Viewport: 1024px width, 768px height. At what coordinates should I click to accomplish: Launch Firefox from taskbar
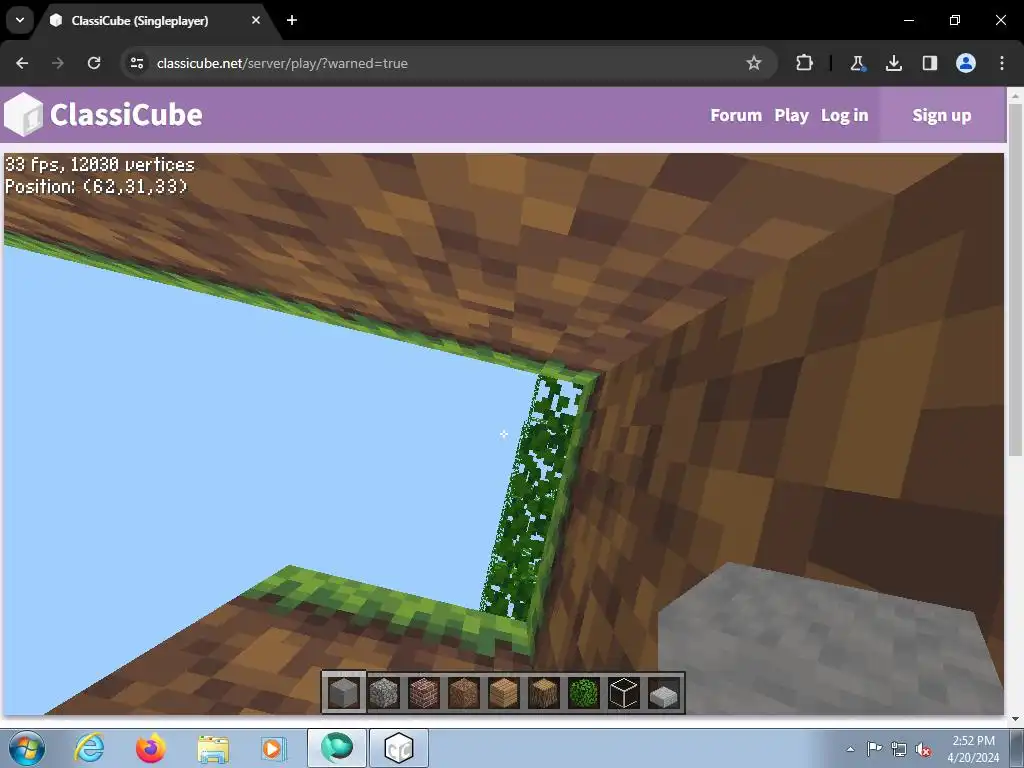151,748
